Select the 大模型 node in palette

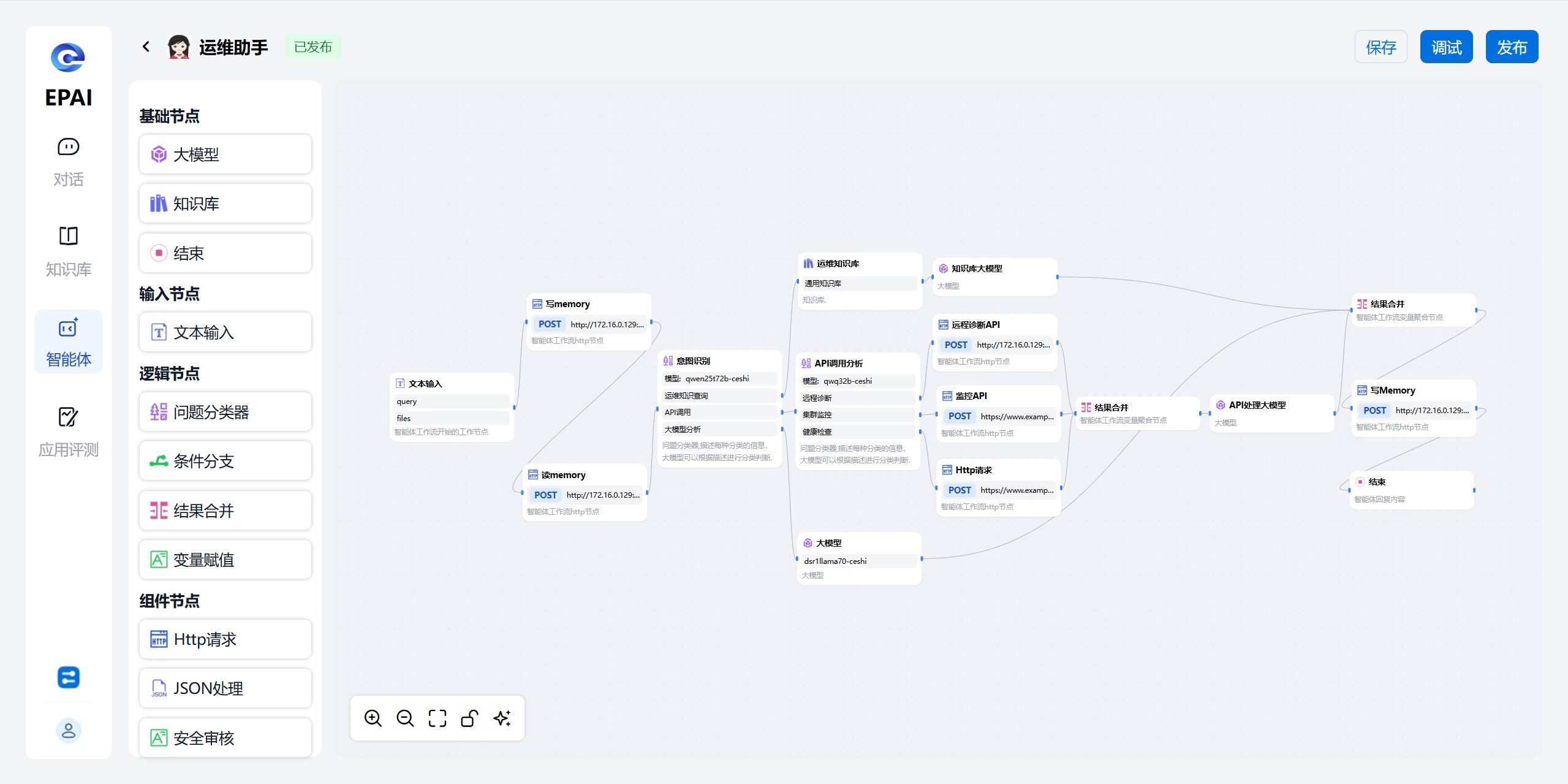225,154
